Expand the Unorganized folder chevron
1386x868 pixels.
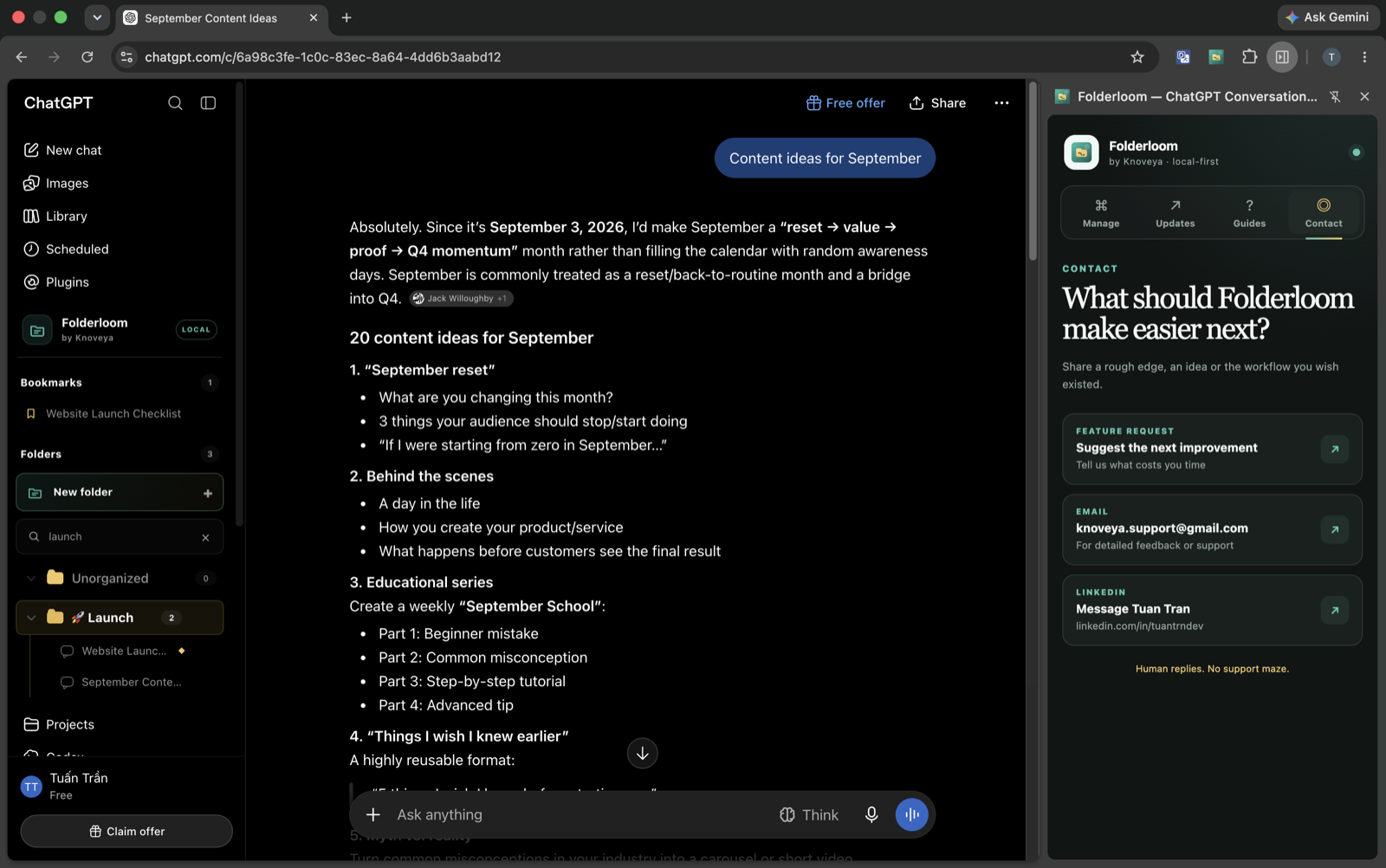tap(31, 578)
